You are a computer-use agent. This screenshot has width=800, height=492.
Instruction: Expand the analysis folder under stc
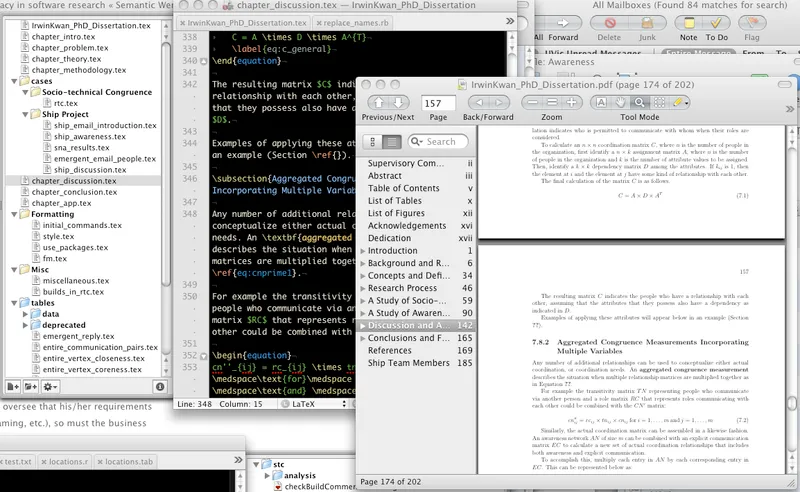pyautogui.click(x=267, y=476)
